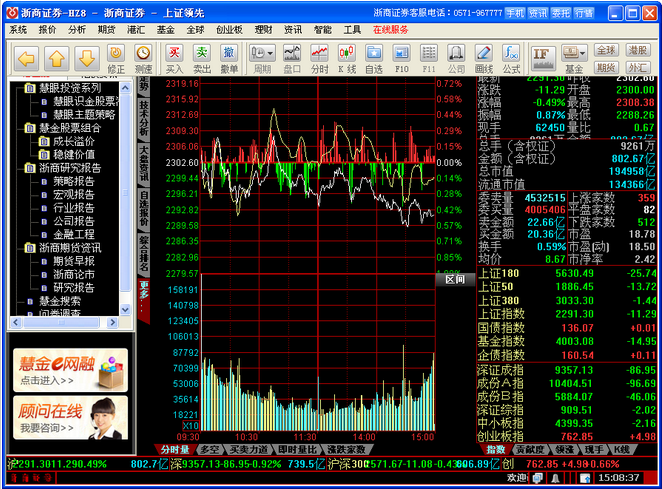
Task: Click the back arrow navigation icon
Action: [x=27, y=57]
